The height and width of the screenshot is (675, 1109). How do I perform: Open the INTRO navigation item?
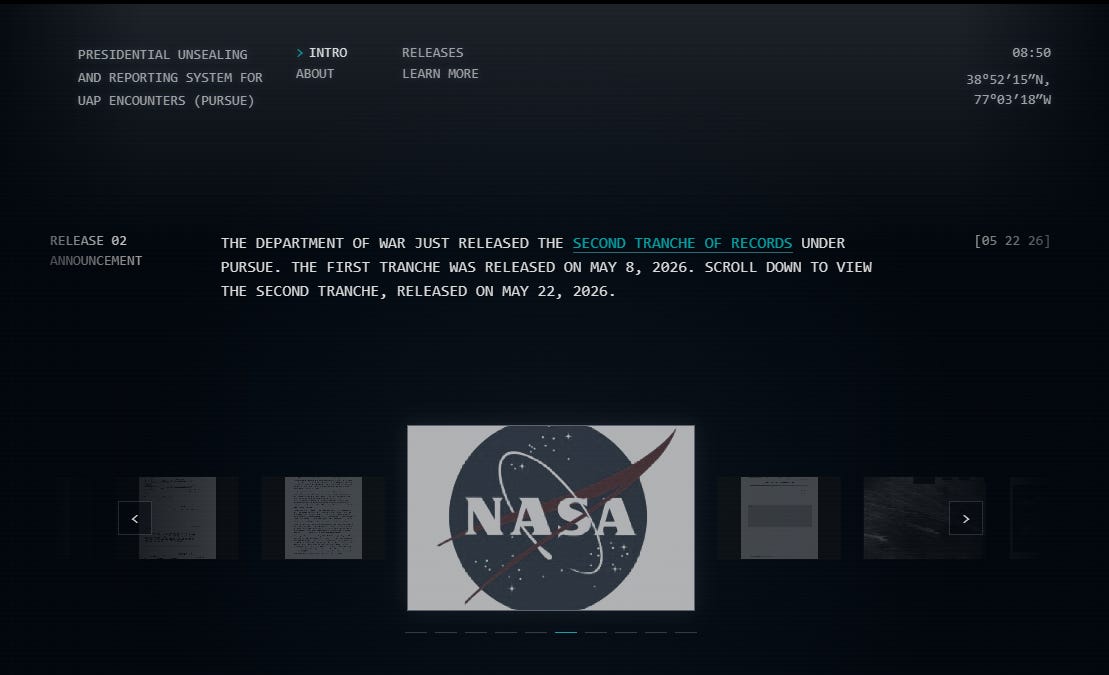click(x=327, y=53)
